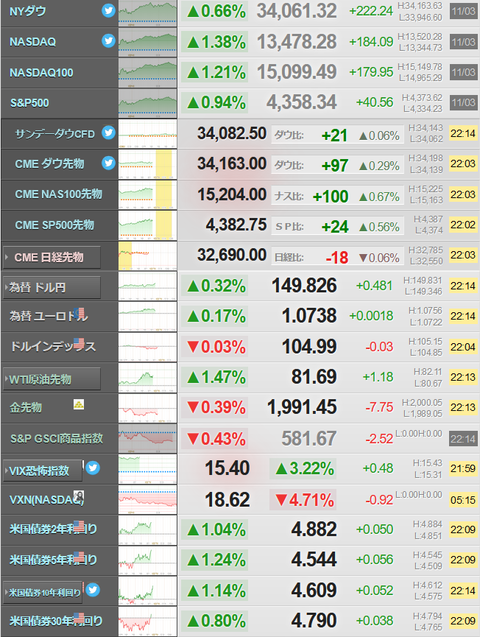The width and height of the screenshot is (480, 637).
Task: Click NASDAQ100 value 15,099.49
Action: pyautogui.click(x=297, y=72)
